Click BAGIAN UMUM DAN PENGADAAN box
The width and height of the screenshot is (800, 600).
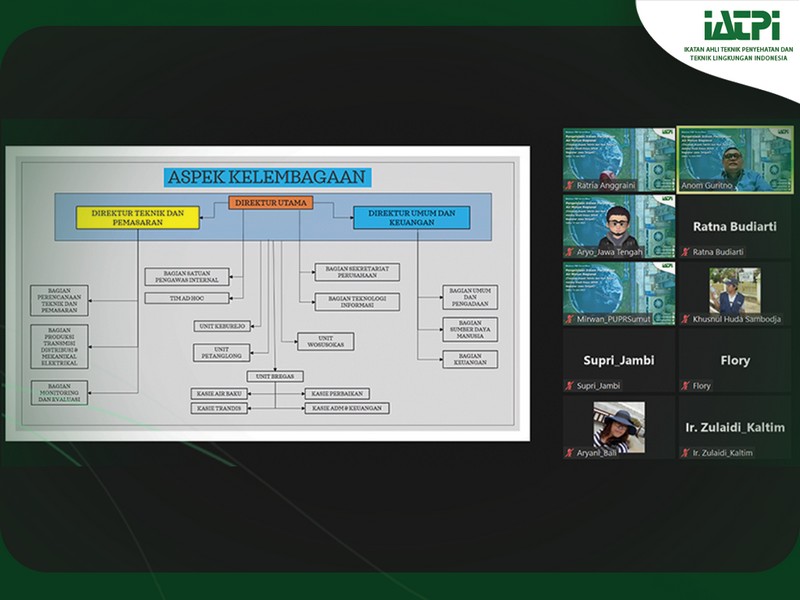[470, 297]
